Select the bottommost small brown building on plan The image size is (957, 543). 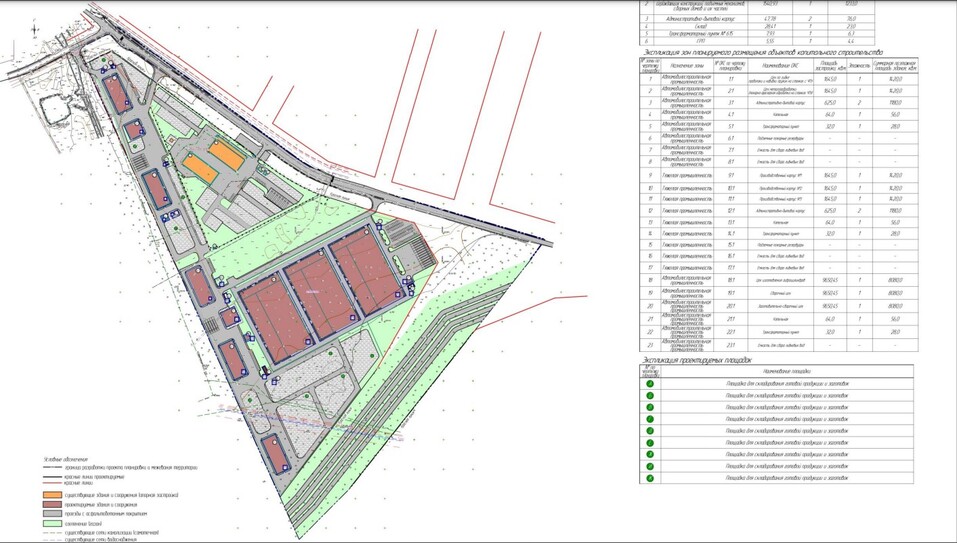point(276,453)
